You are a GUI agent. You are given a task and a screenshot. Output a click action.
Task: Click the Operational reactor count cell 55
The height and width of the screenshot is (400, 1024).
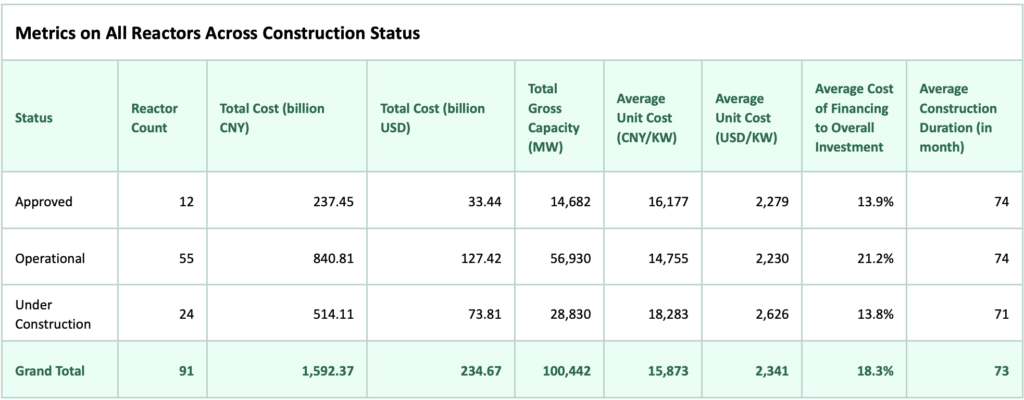[184, 258]
